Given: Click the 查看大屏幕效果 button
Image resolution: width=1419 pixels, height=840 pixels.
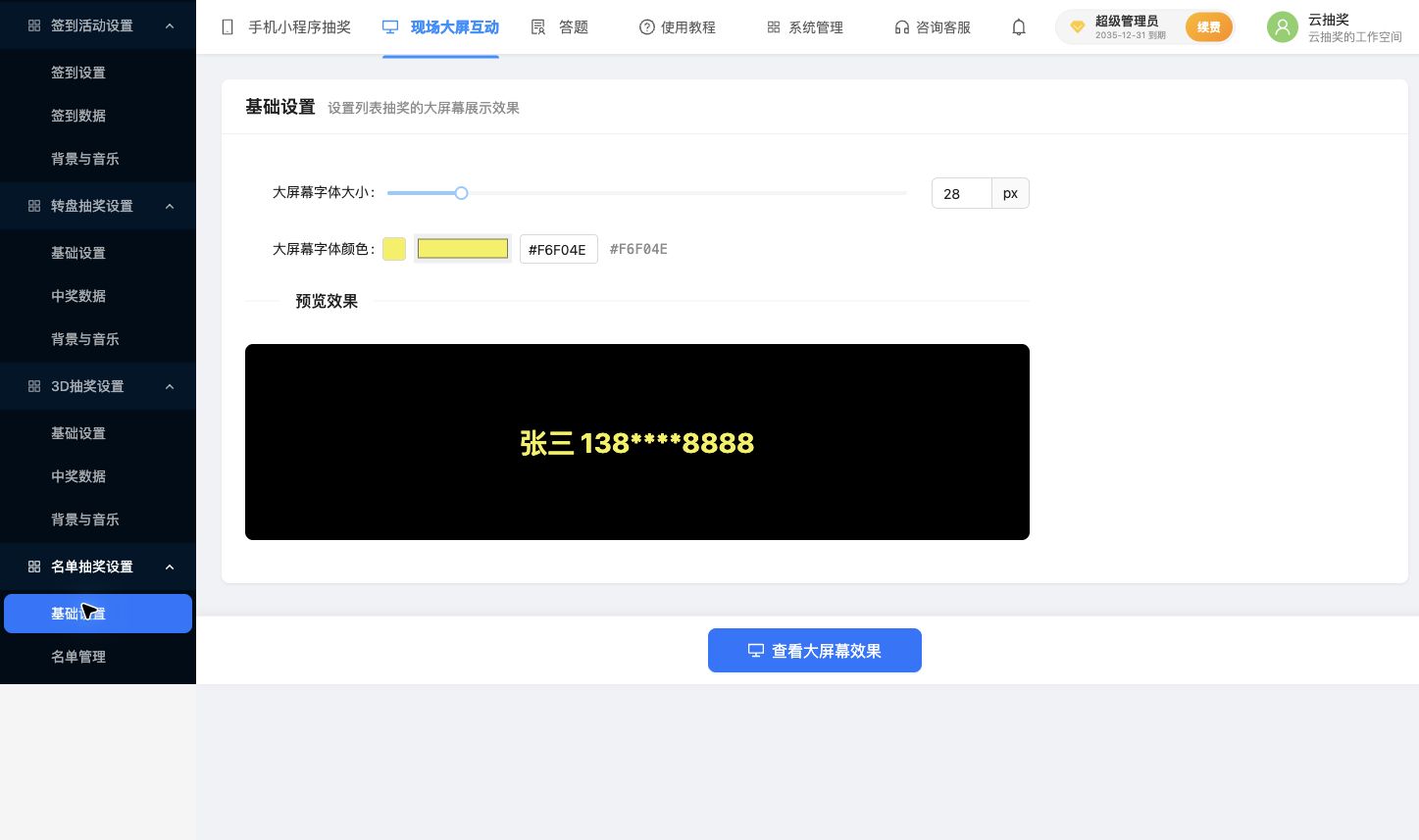Looking at the screenshot, I should [x=815, y=651].
